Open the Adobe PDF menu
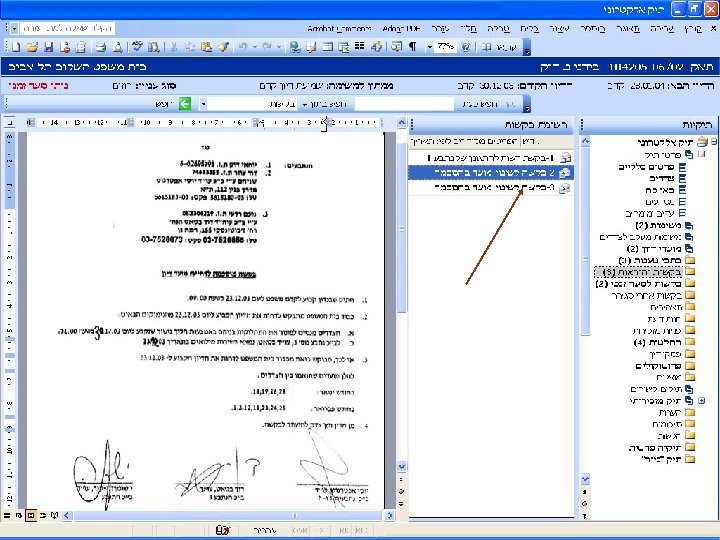720x540 pixels. (401, 28)
